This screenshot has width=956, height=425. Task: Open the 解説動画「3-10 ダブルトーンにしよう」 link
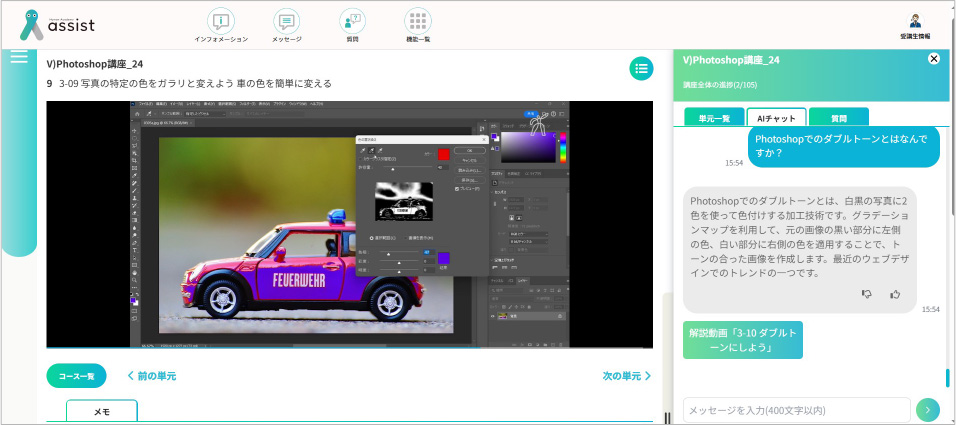(743, 340)
